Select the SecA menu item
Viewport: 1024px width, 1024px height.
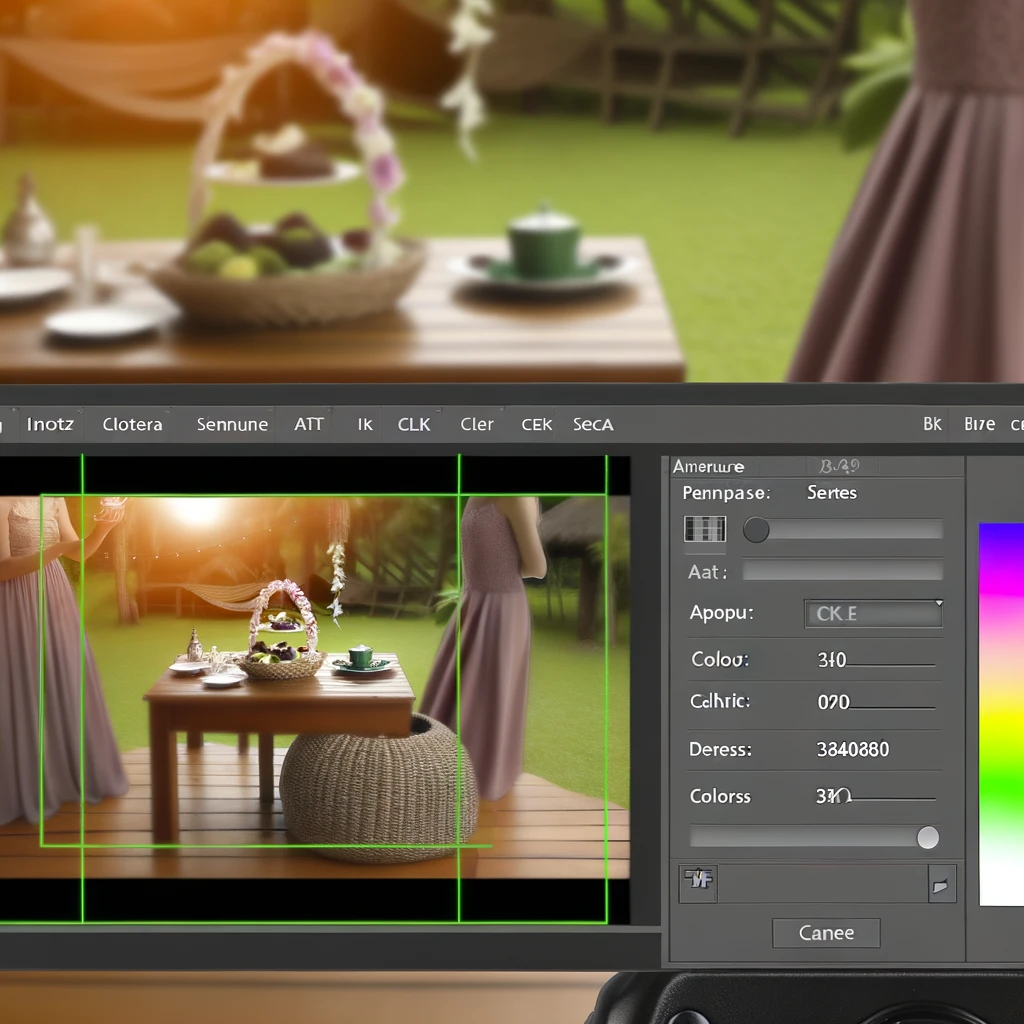(593, 424)
